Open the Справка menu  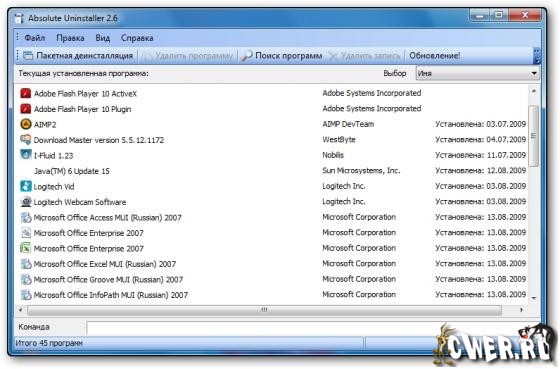point(137,38)
